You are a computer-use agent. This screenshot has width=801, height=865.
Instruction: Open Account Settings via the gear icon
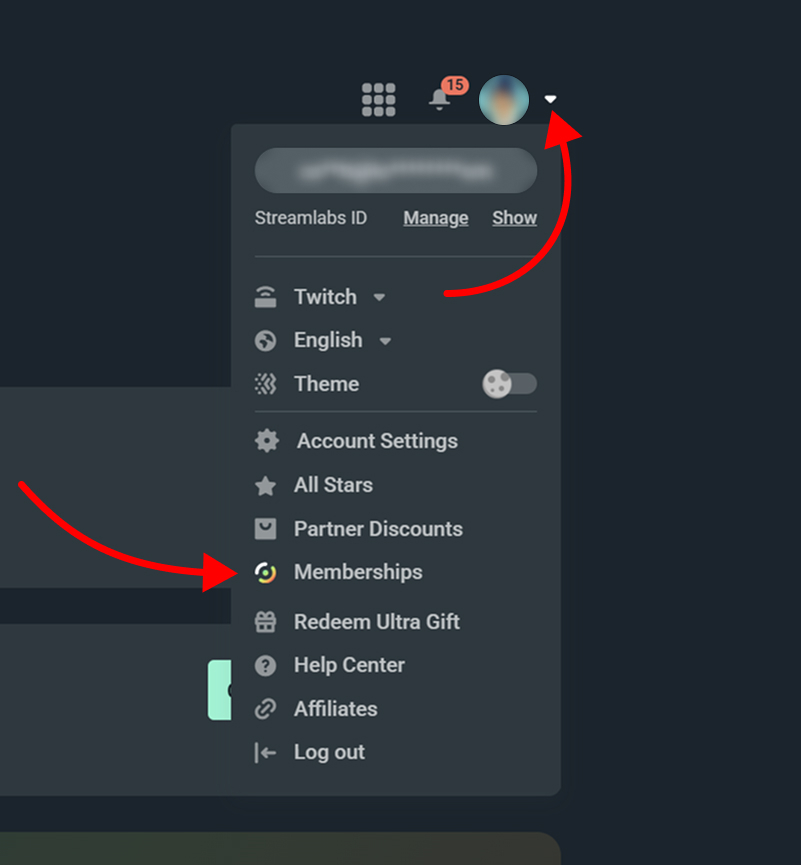tap(266, 441)
